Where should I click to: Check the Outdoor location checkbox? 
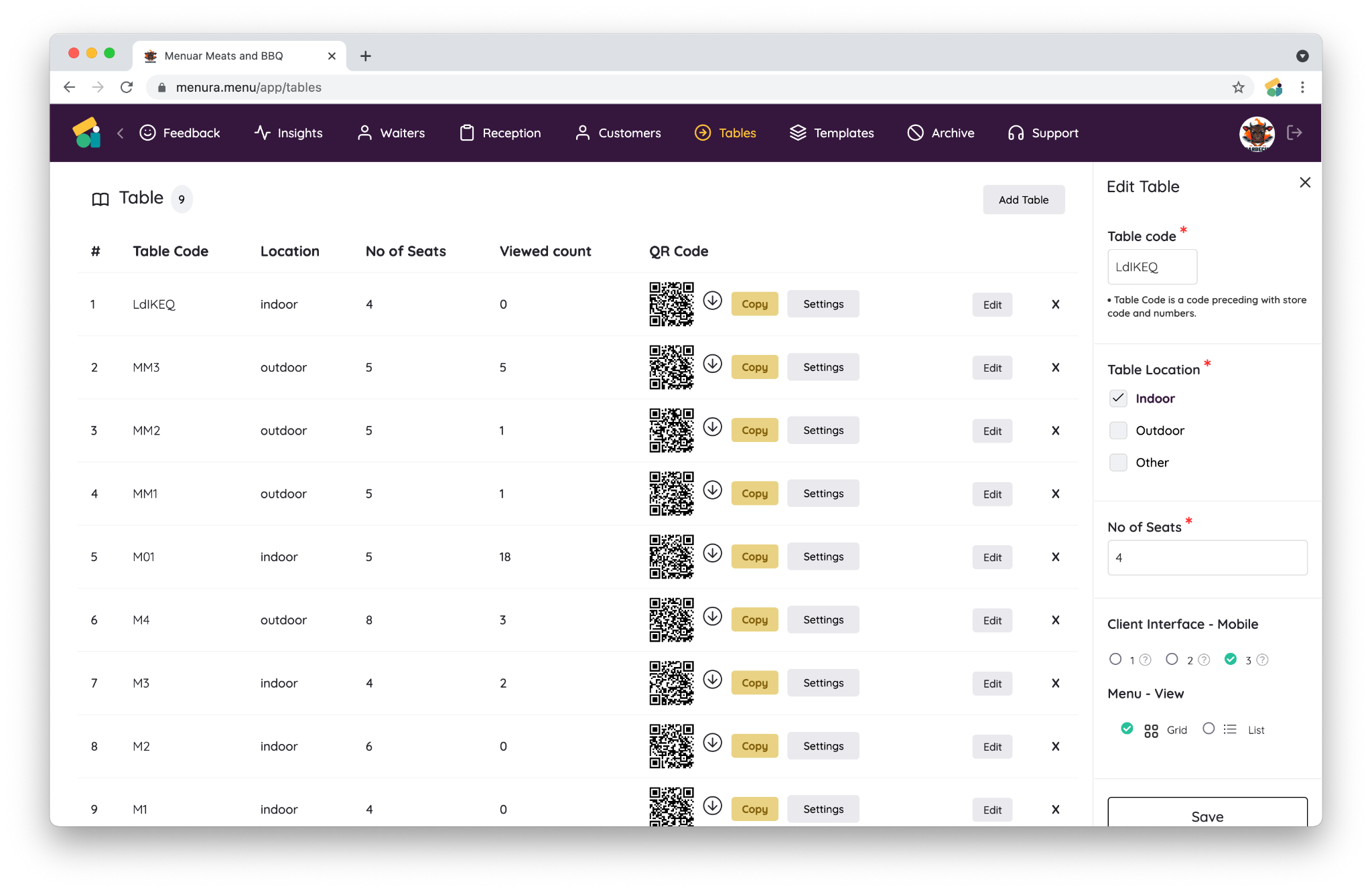coord(1118,431)
